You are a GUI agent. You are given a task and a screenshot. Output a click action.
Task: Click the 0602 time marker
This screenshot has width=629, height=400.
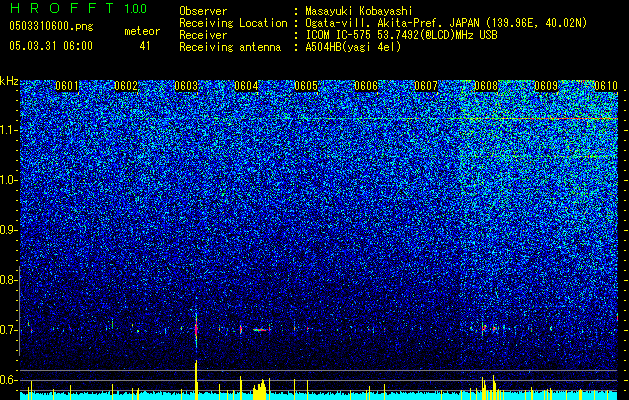tap(126, 86)
